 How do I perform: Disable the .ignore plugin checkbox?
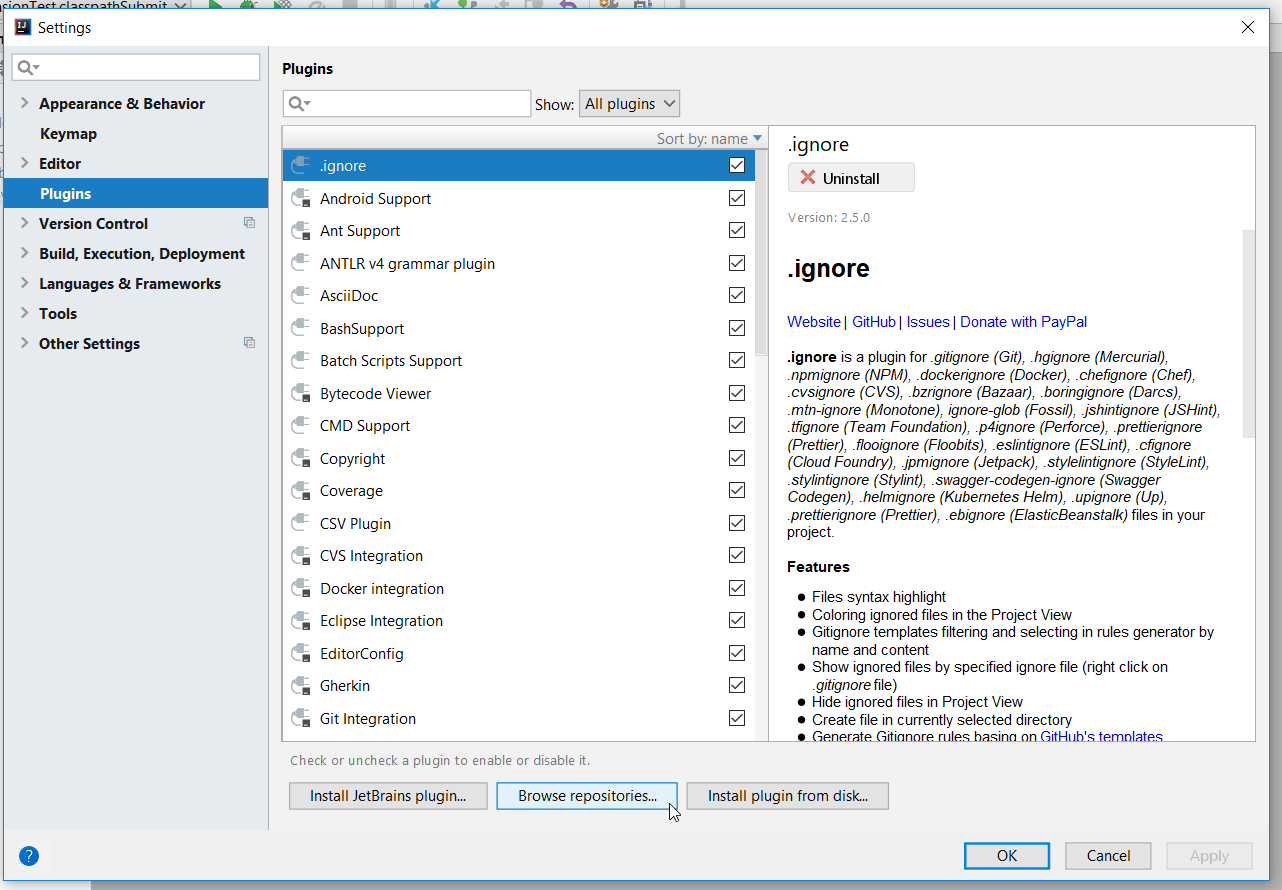coord(737,166)
